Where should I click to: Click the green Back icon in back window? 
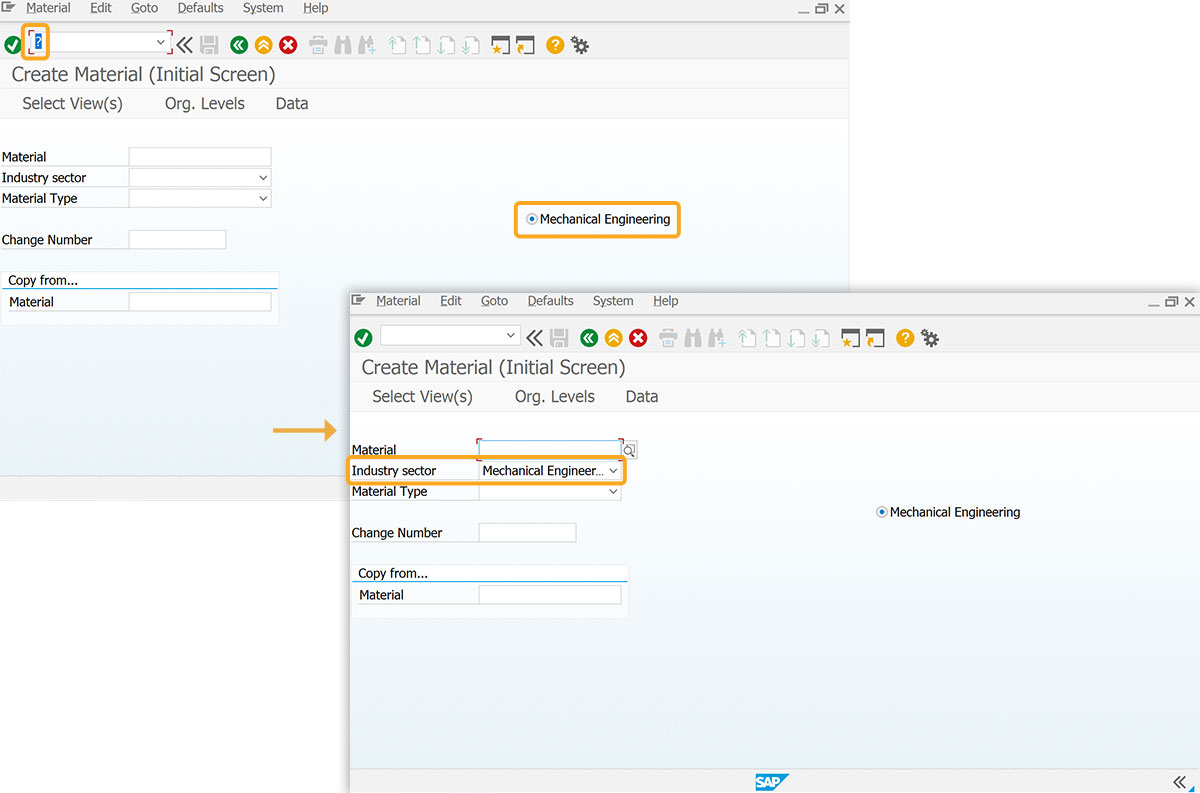(238, 45)
